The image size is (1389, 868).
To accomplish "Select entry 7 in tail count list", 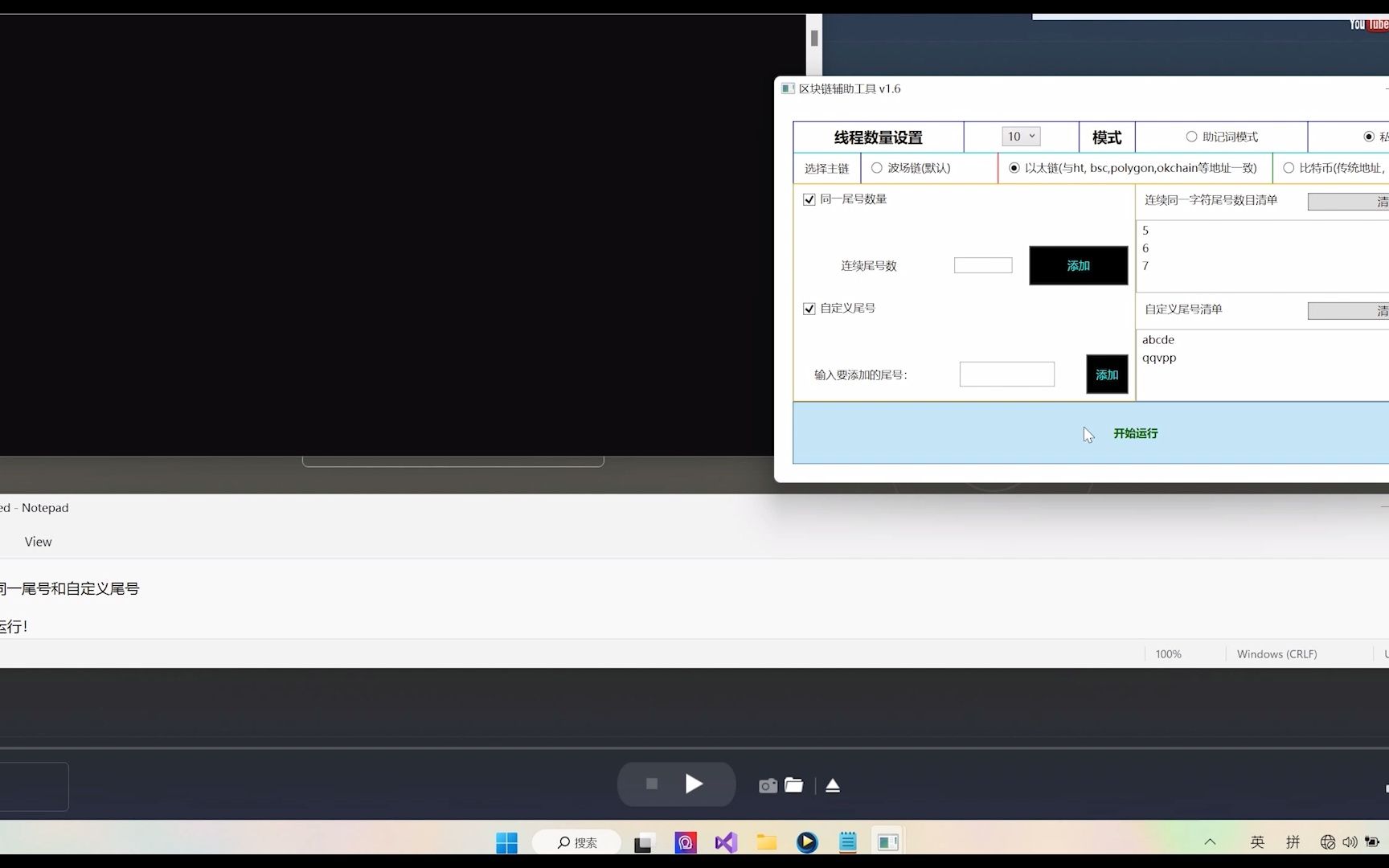I will (1145, 266).
